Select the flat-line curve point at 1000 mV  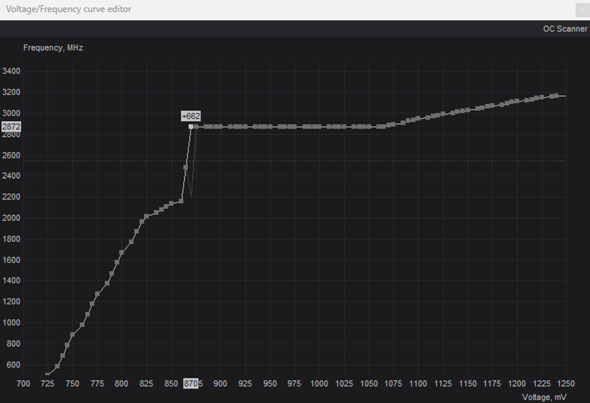(319, 127)
